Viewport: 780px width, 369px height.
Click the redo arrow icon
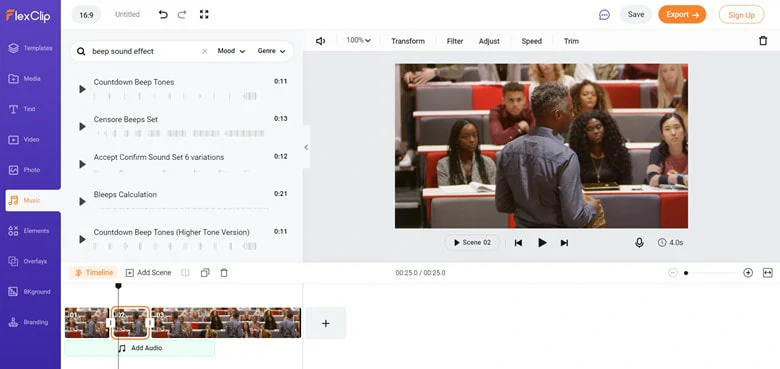tap(182, 14)
